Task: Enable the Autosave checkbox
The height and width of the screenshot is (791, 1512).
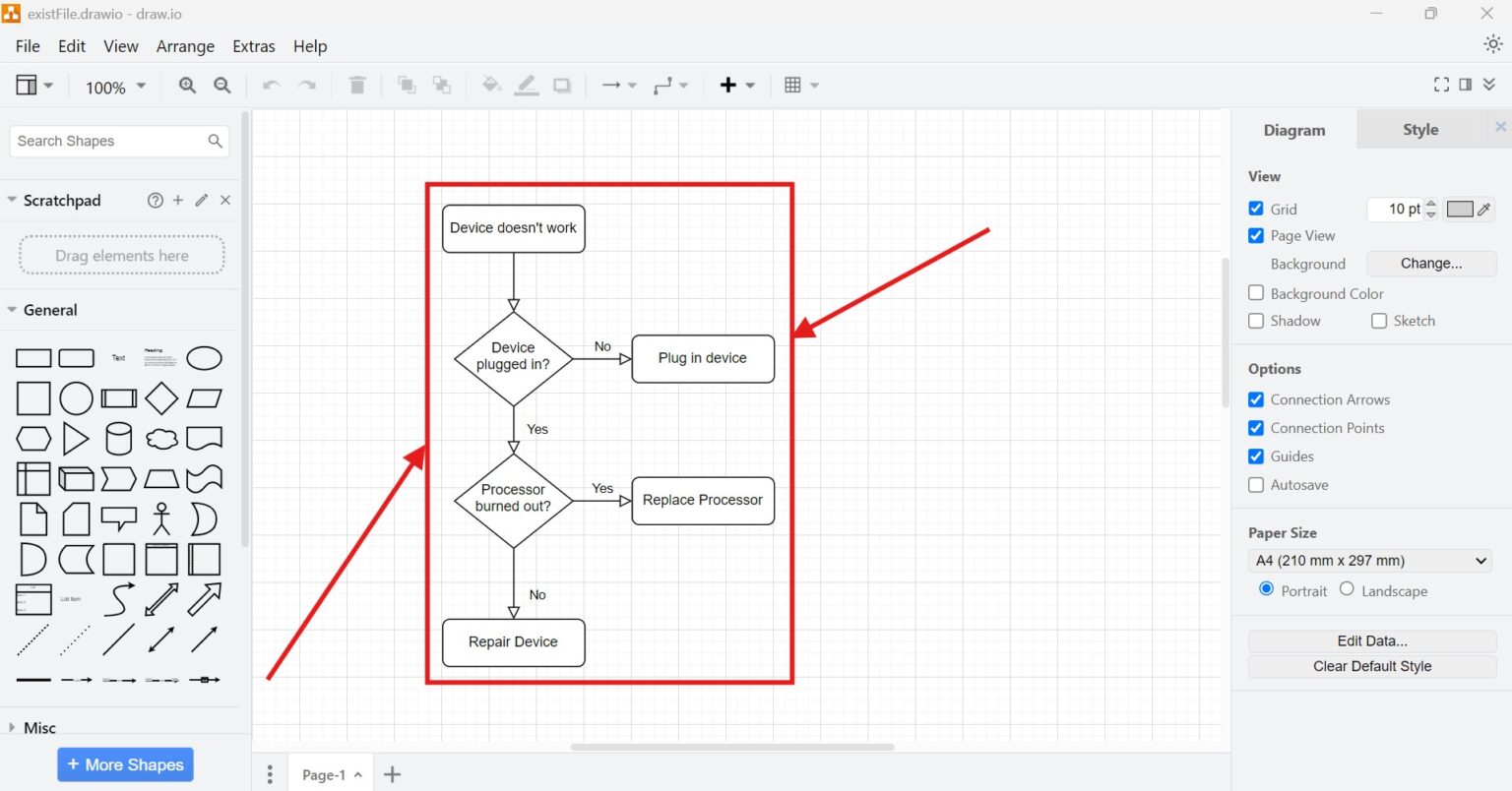Action: 1256,484
